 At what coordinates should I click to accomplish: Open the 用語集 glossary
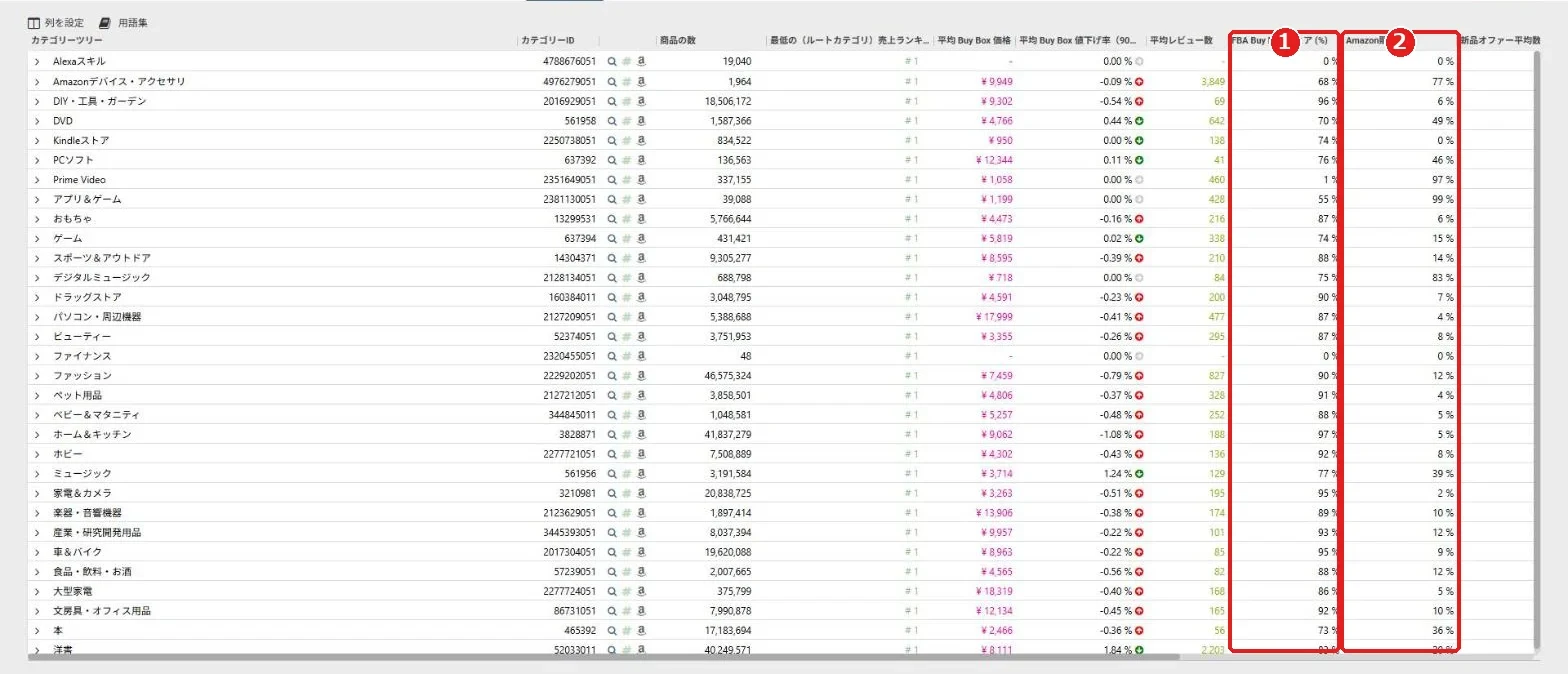coord(123,22)
